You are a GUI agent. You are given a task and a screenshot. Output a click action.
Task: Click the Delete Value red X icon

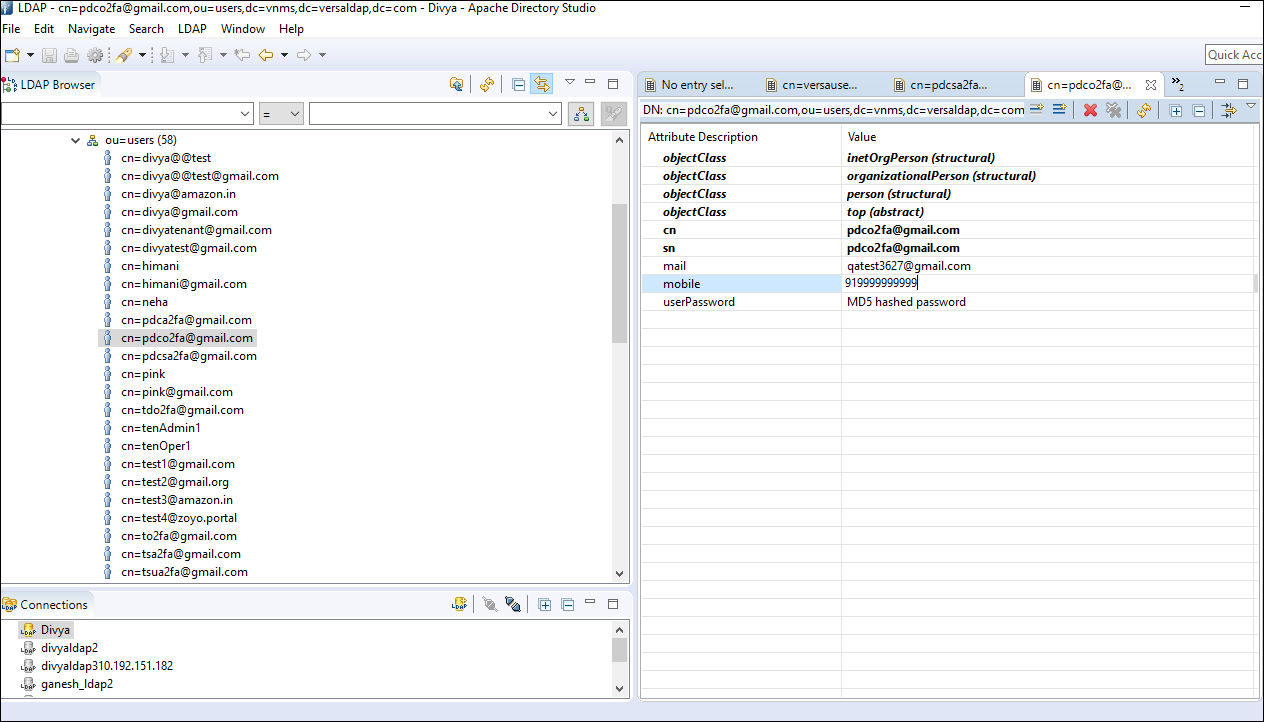tap(1090, 110)
